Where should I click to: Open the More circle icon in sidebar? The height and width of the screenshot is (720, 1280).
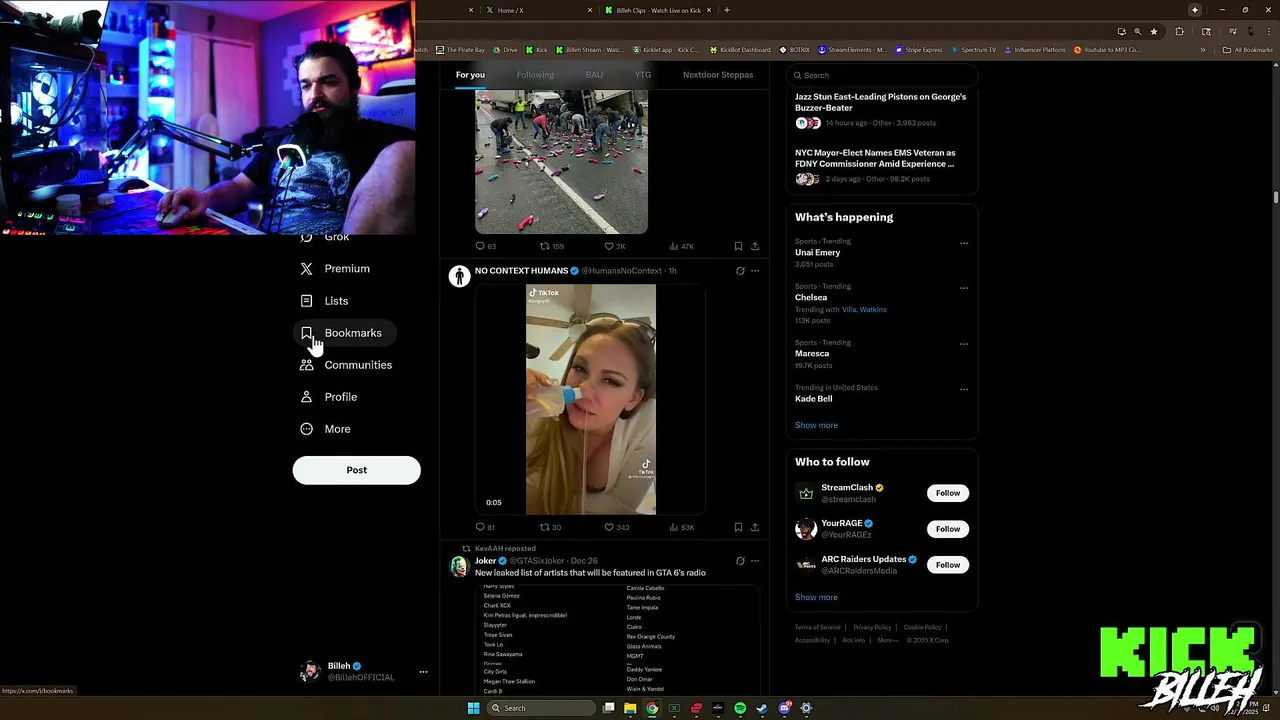(306, 429)
